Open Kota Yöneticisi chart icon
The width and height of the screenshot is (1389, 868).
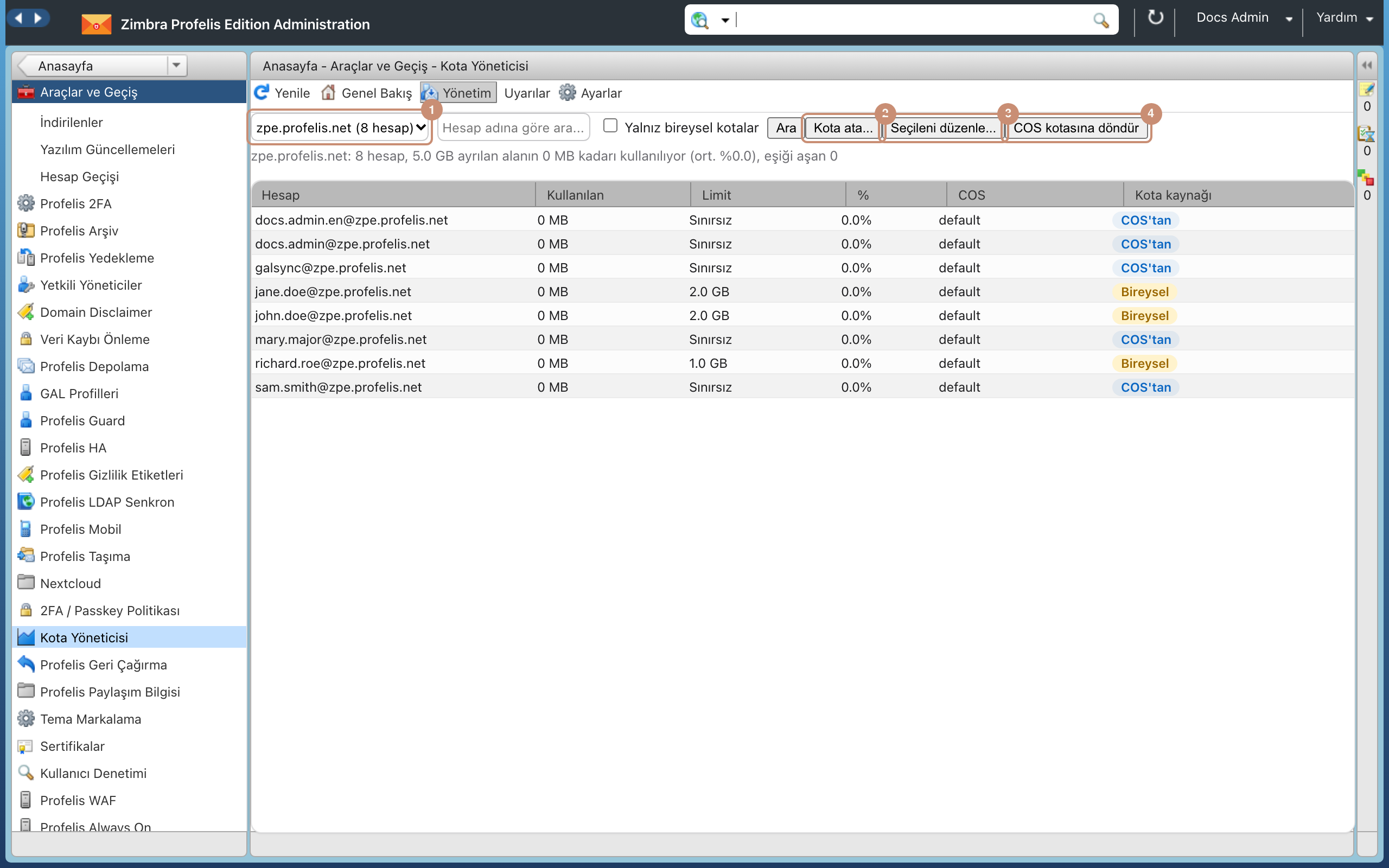26,637
